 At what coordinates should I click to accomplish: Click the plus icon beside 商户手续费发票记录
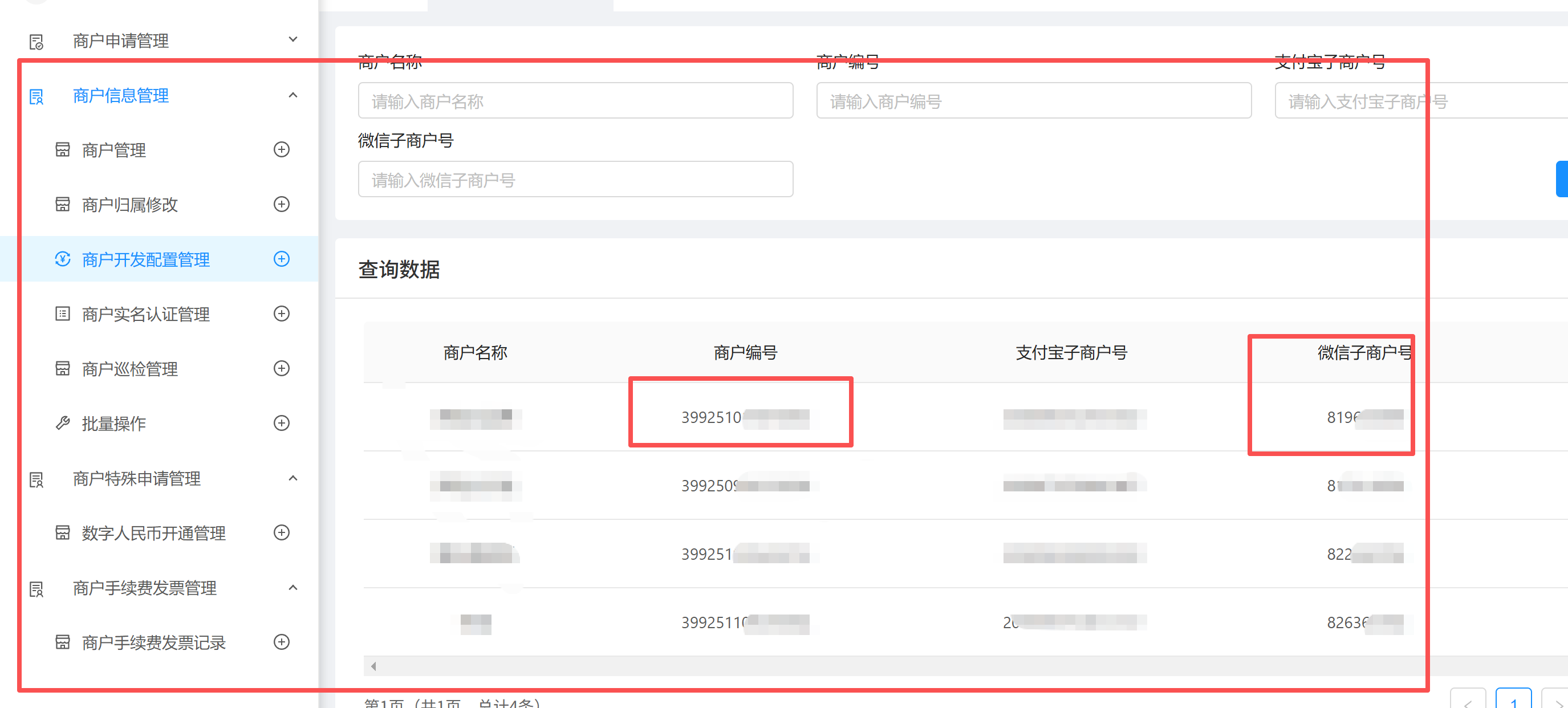pyautogui.click(x=281, y=642)
